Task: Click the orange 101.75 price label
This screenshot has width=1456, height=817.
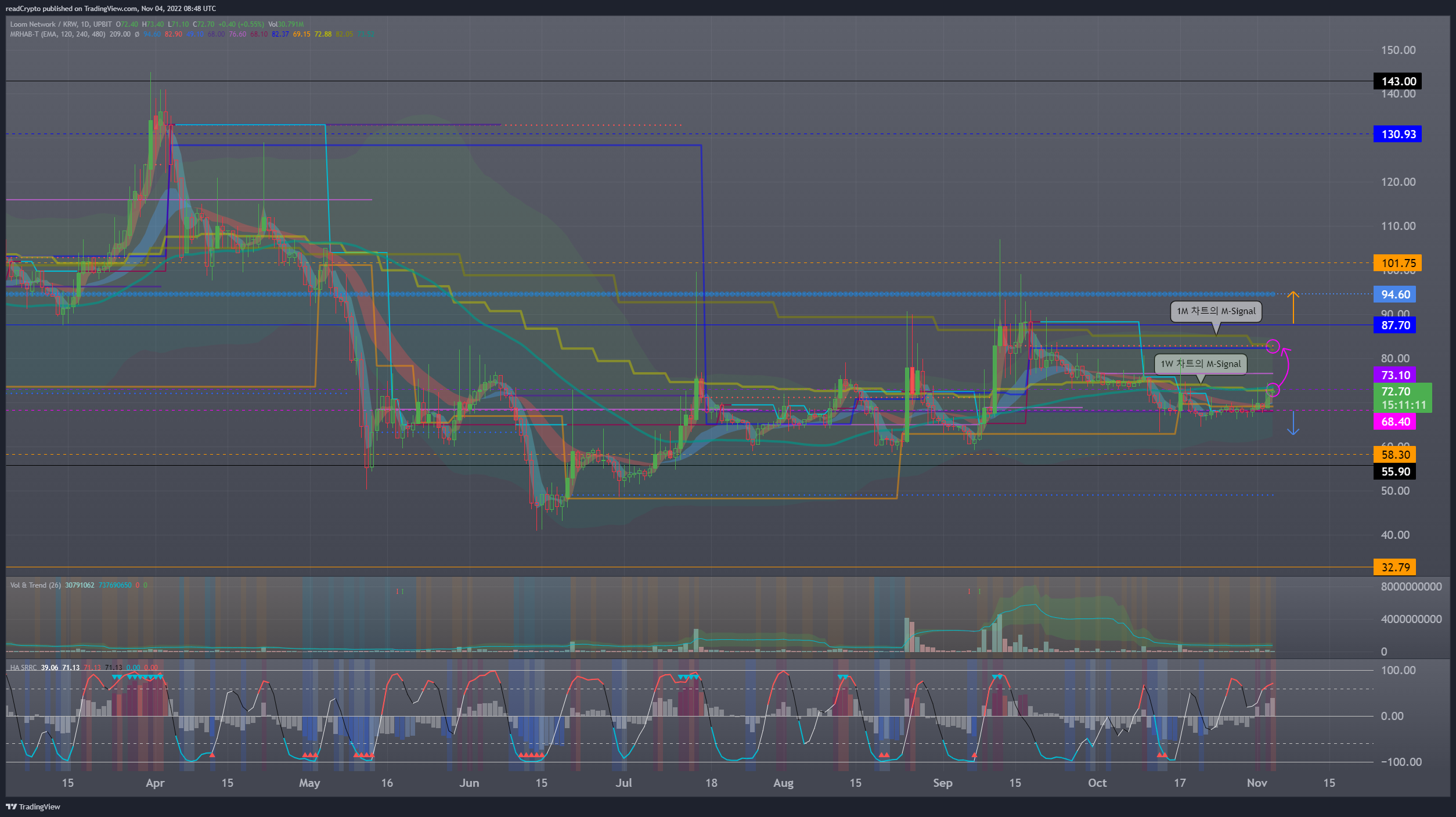Action: coord(1398,263)
